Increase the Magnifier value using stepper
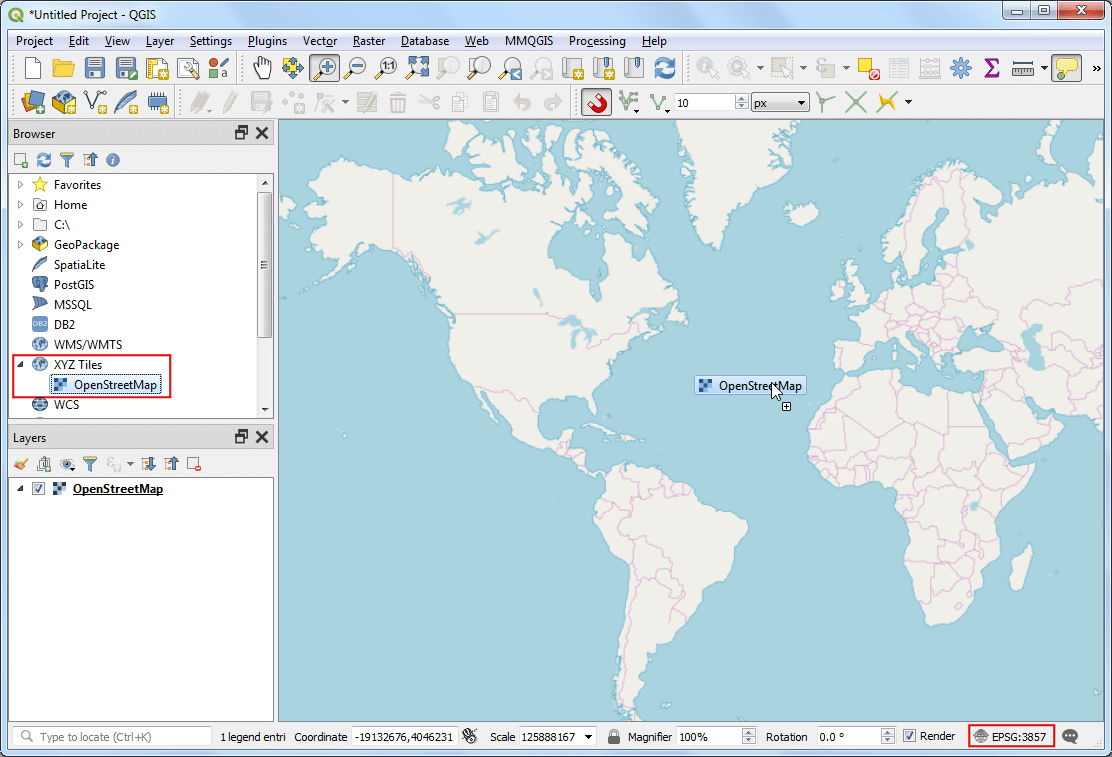The image size is (1112, 757). (749, 733)
